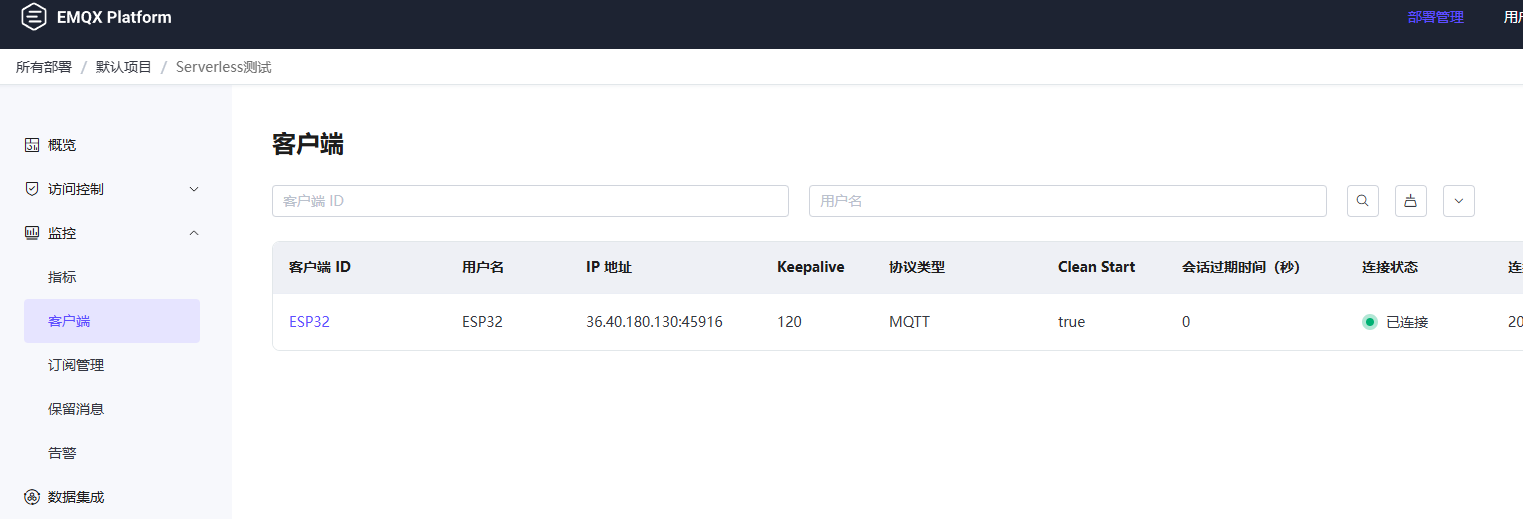This screenshot has height=519, width=1523.
Task: Click the 访问控制 shield icon
Action: [32, 189]
